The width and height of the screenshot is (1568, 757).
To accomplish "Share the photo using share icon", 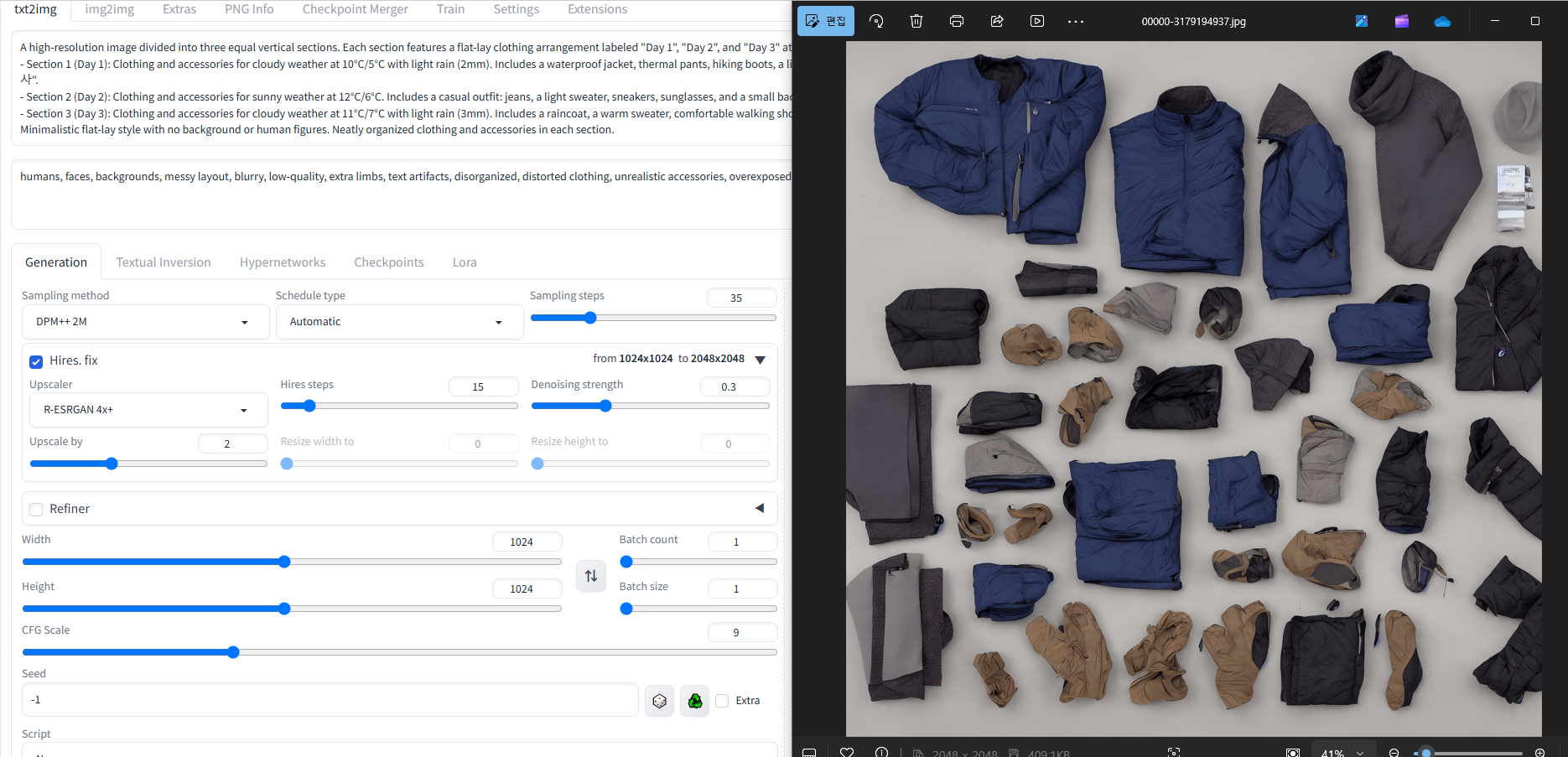I will pyautogui.click(x=997, y=21).
